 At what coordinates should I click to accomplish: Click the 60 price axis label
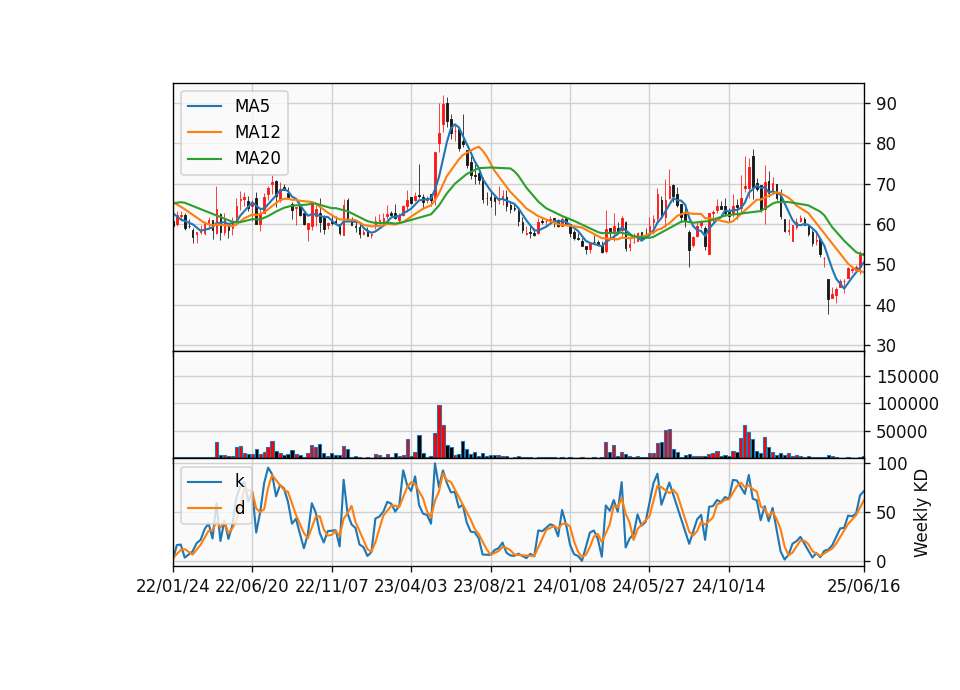point(887,225)
